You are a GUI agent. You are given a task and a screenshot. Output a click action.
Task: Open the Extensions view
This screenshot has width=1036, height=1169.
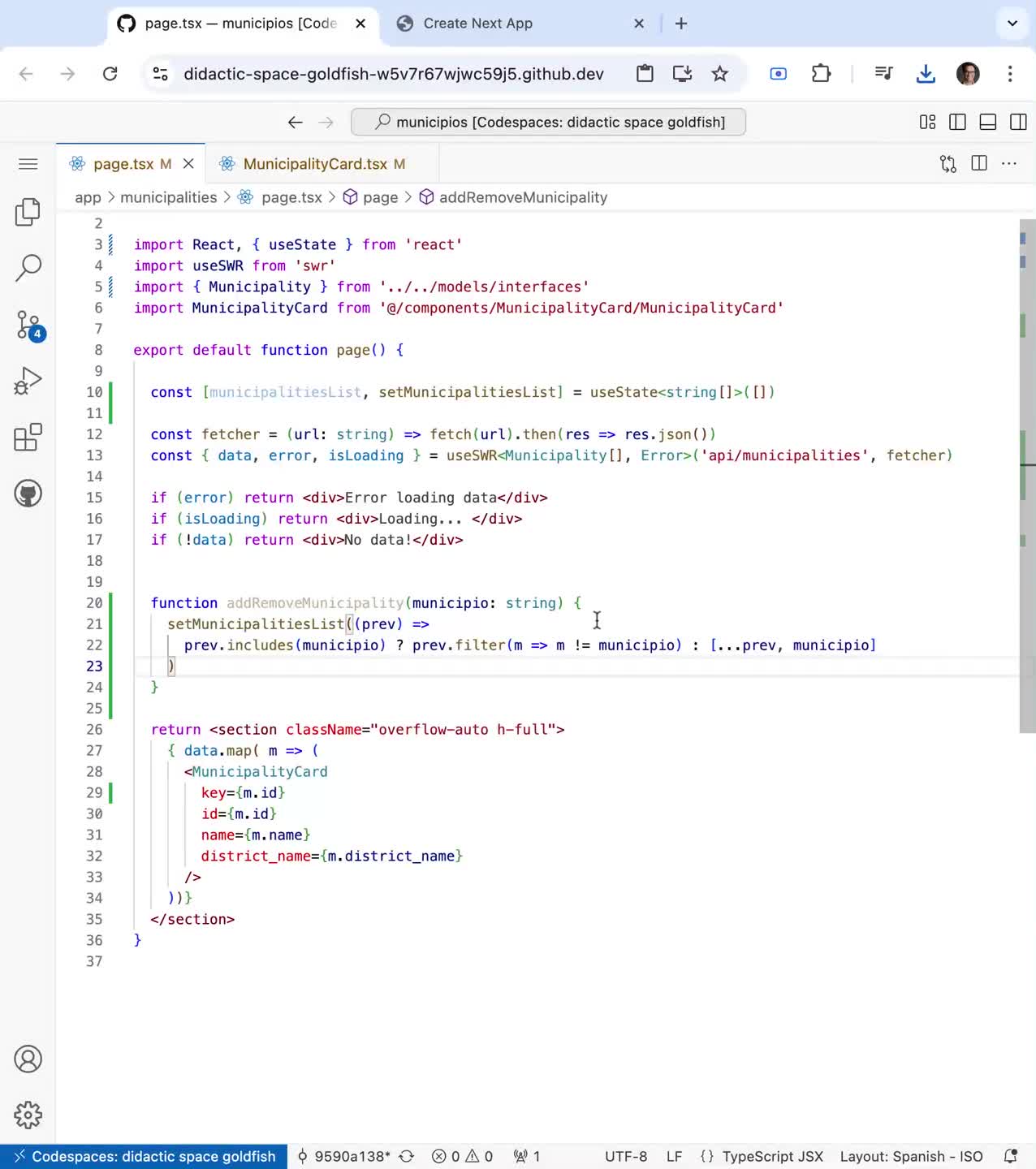(x=28, y=437)
